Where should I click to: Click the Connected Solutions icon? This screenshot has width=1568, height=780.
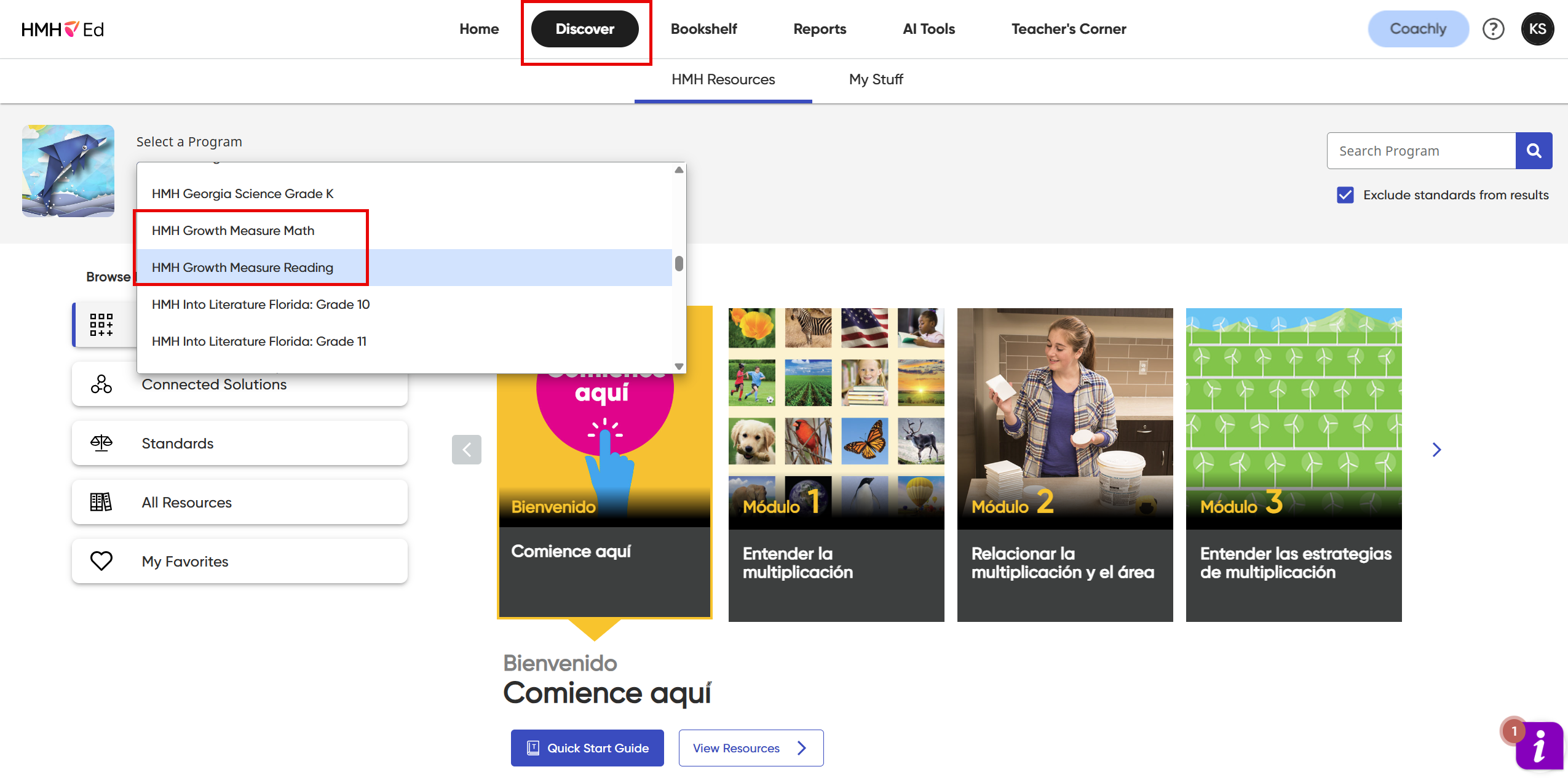coord(101,384)
